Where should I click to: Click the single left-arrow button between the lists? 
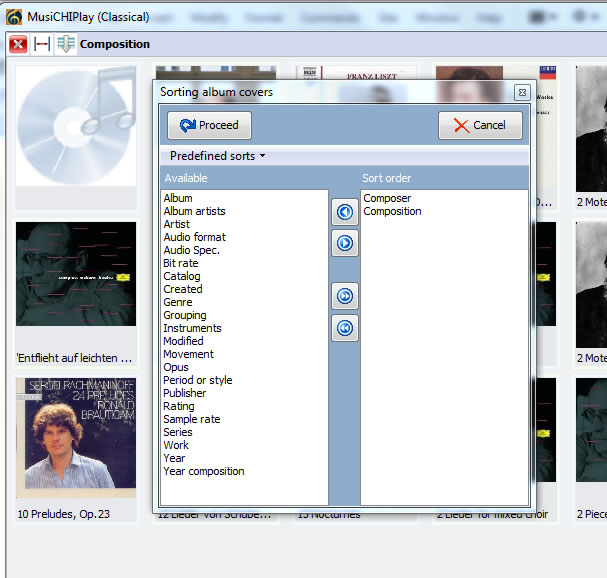point(345,212)
